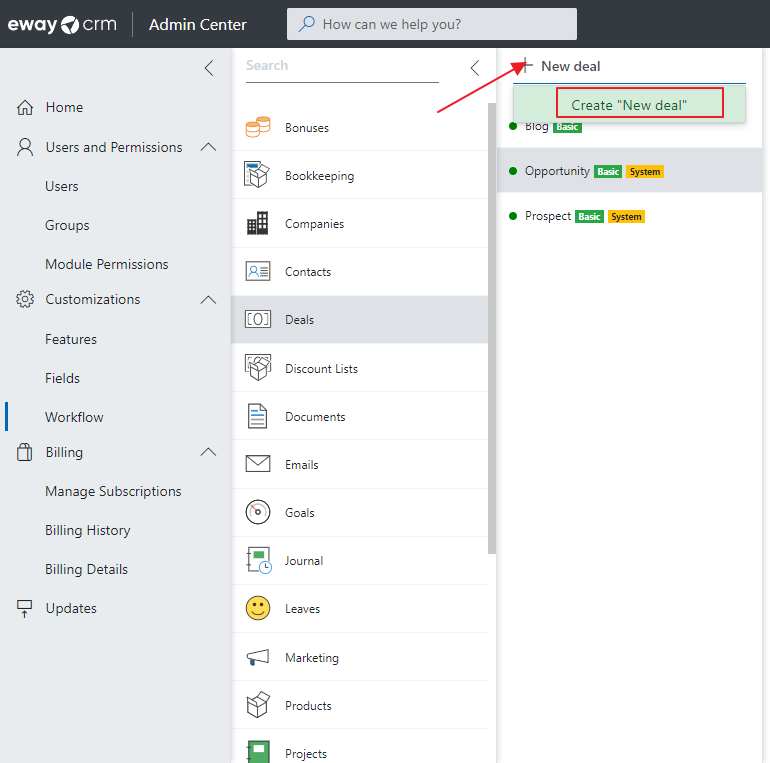Click the Discount Lists box icon
Screen dimensions: 770x763
pos(257,367)
